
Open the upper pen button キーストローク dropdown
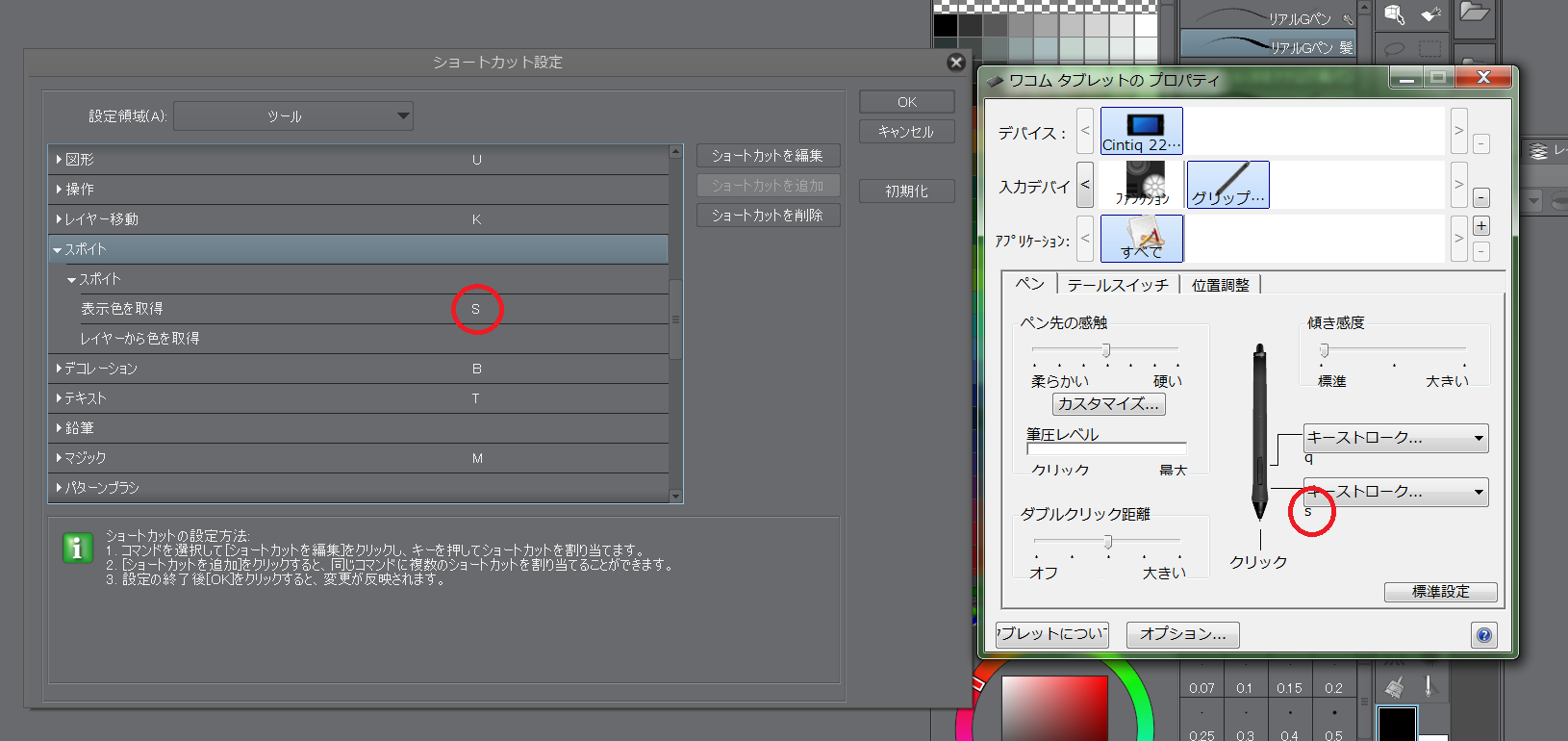1396,438
